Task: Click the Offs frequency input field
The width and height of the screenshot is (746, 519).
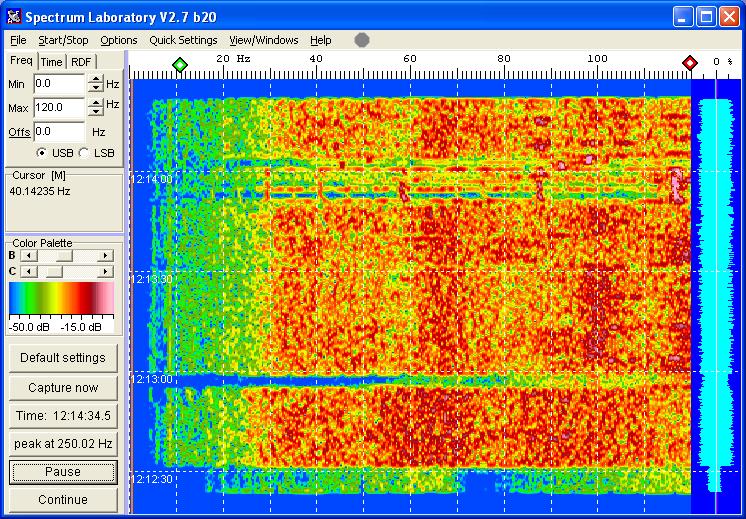Action: pos(58,131)
